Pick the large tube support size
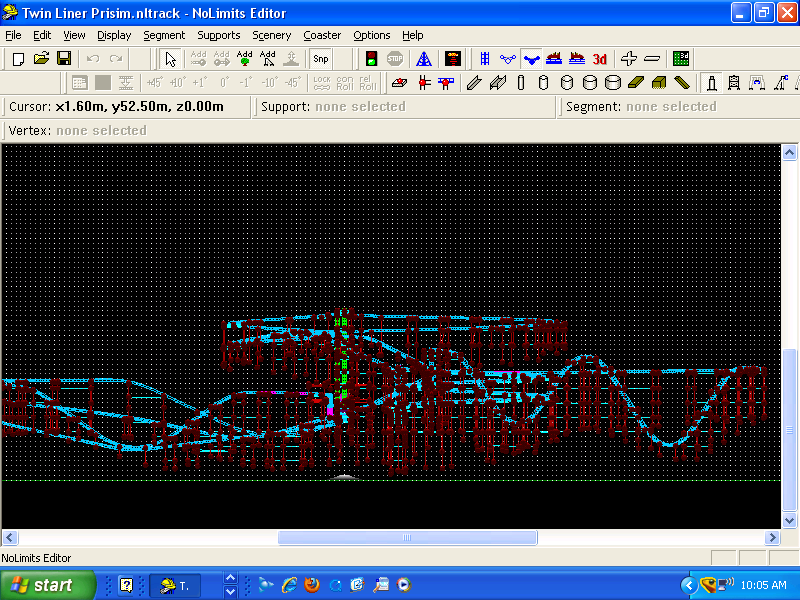Screen dimensions: 800x600 pyautogui.click(x=590, y=83)
